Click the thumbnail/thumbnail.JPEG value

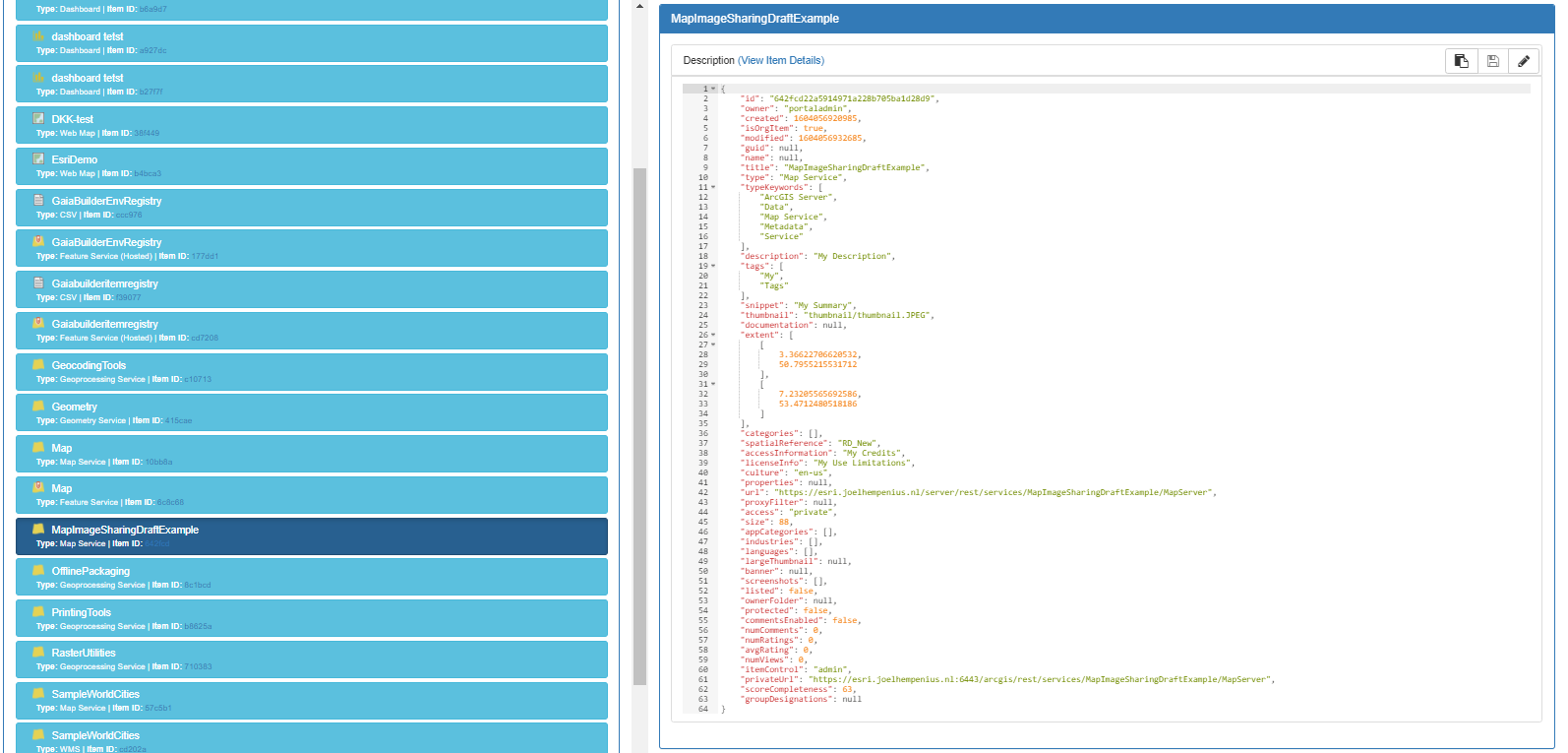tap(869, 315)
